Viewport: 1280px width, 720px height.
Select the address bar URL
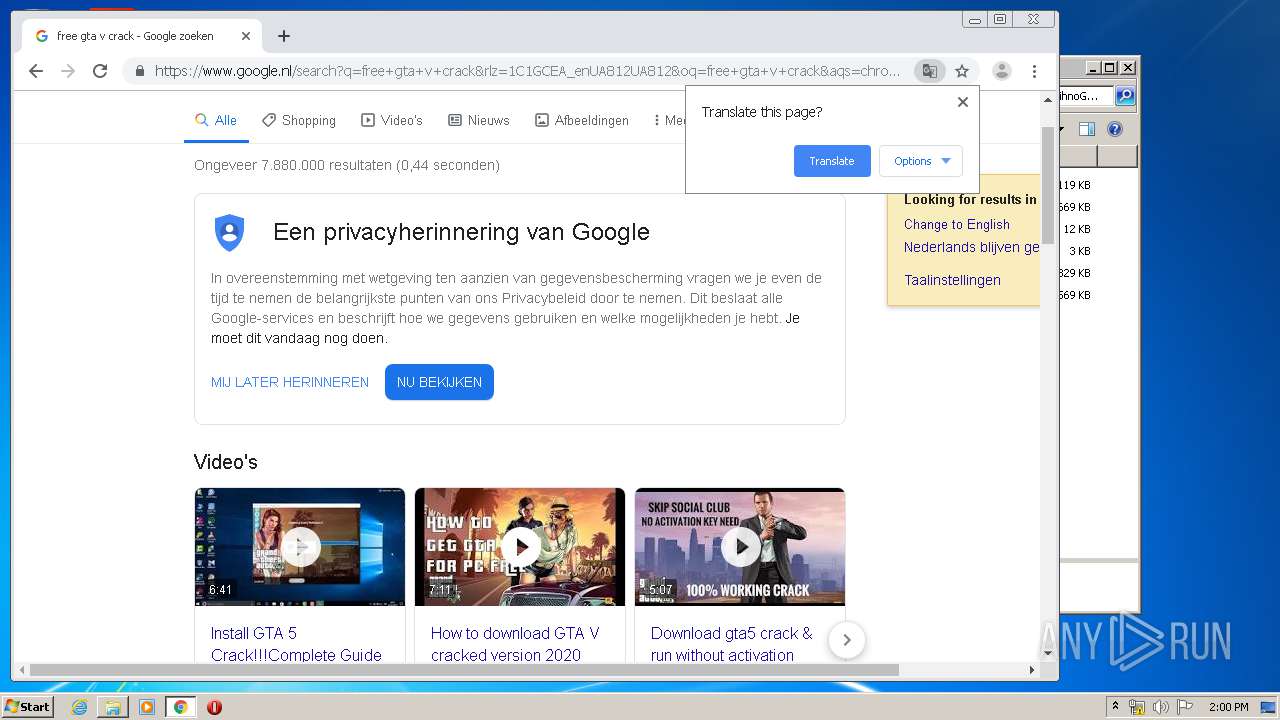coord(527,71)
